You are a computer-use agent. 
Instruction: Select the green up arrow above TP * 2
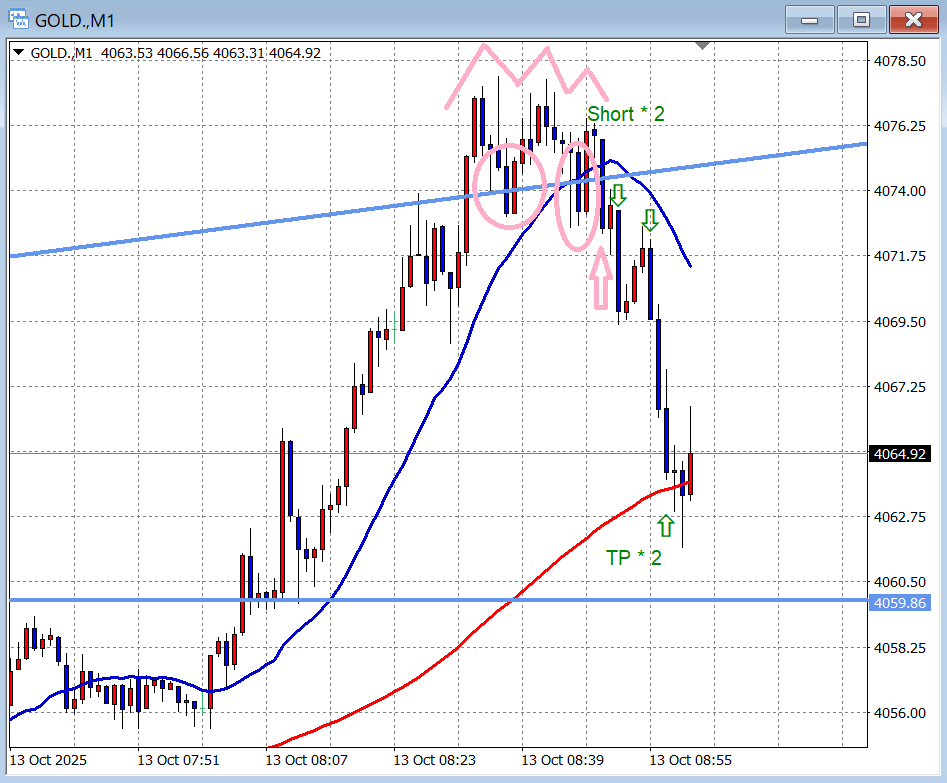point(666,525)
